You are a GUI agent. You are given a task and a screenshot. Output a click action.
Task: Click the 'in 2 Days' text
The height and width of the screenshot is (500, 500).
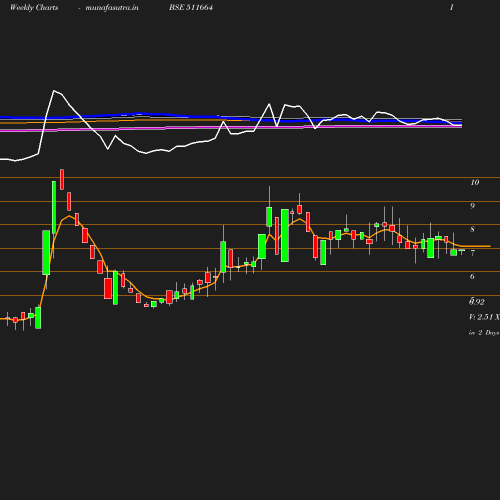[x=484, y=333]
